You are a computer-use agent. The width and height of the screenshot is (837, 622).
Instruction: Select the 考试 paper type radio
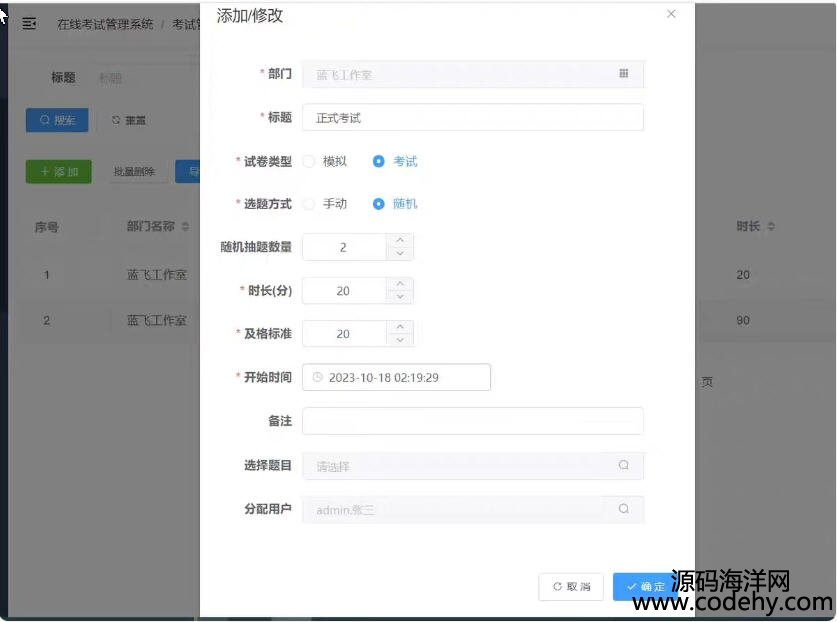379,161
